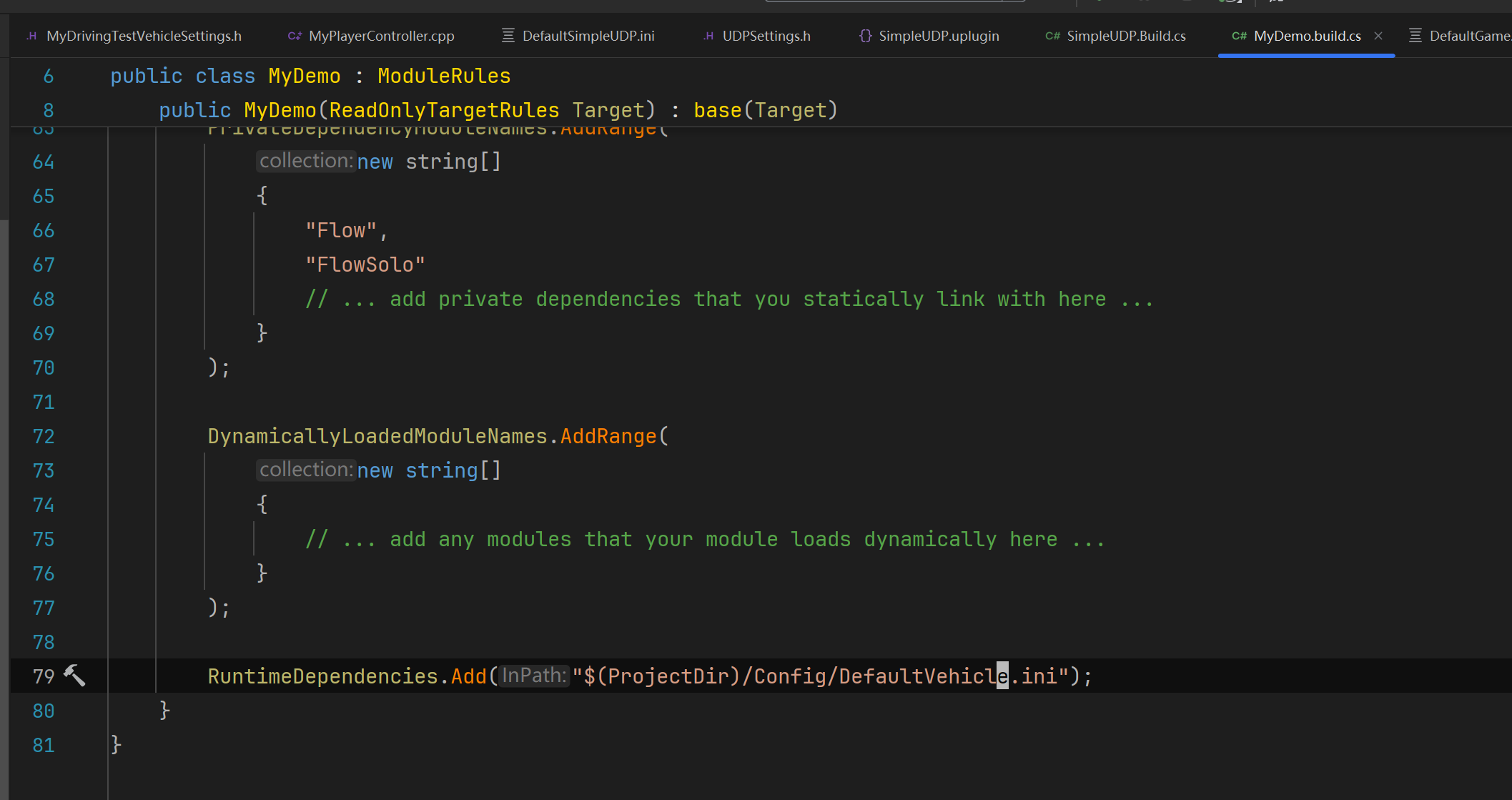Click the ModuleRules base class name
Image resolution: width=1512 pixels, height=800 pixels.
[x=444, y=76]
